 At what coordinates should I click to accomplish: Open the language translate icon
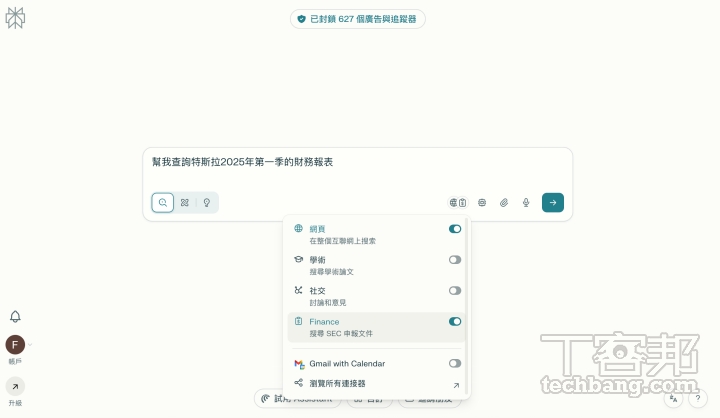(674, 398)
